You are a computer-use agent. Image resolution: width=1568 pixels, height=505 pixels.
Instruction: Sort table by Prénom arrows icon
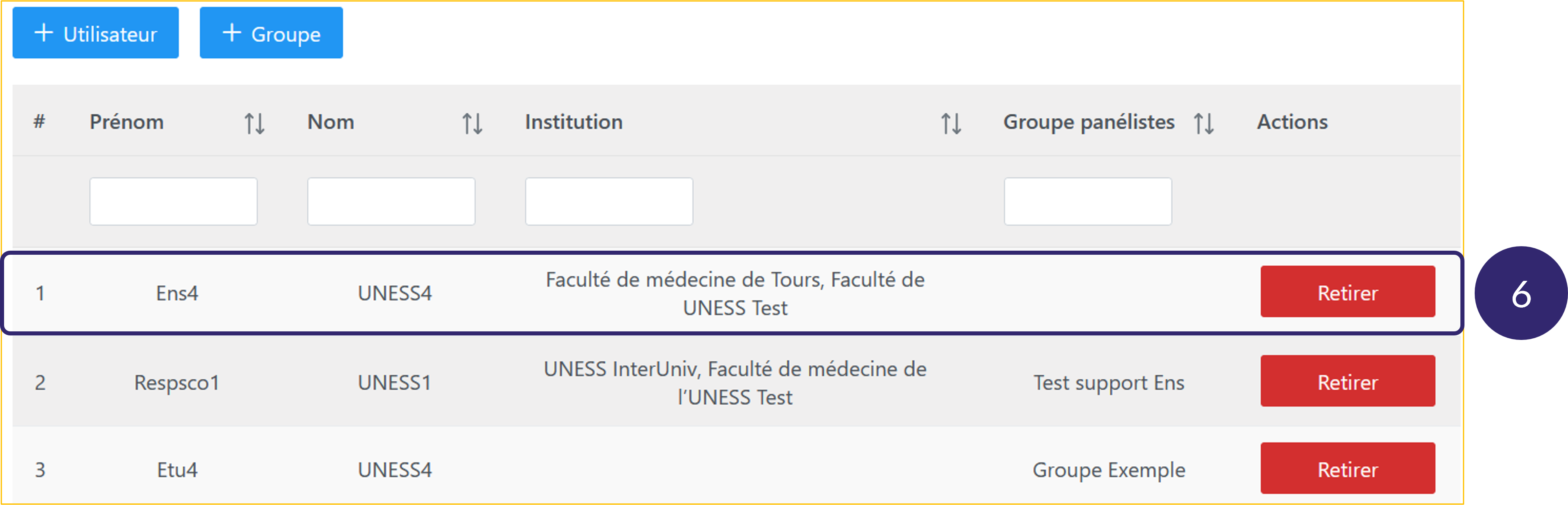[x=254, y=123]
